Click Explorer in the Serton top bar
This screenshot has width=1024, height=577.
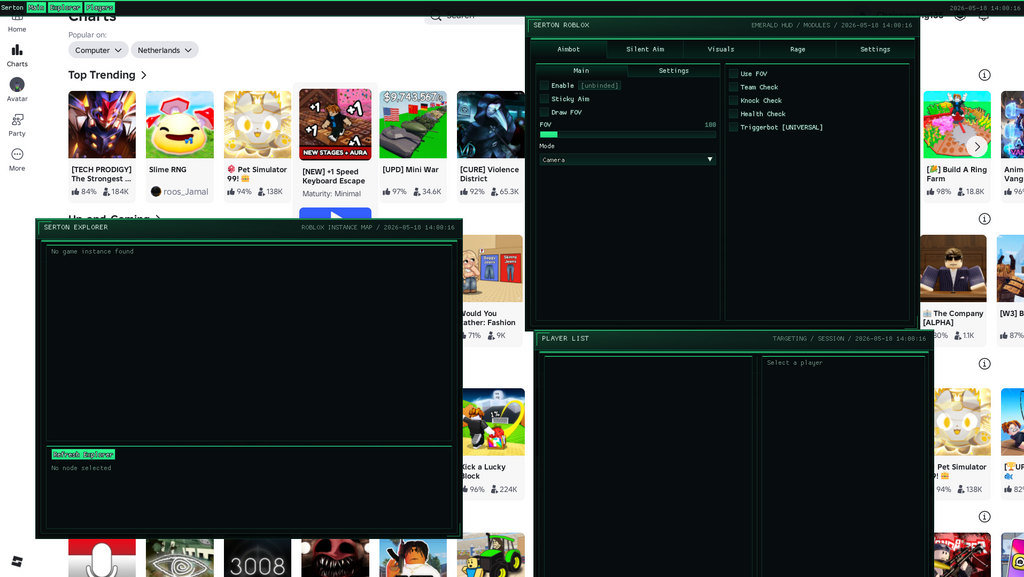point(65,7)
